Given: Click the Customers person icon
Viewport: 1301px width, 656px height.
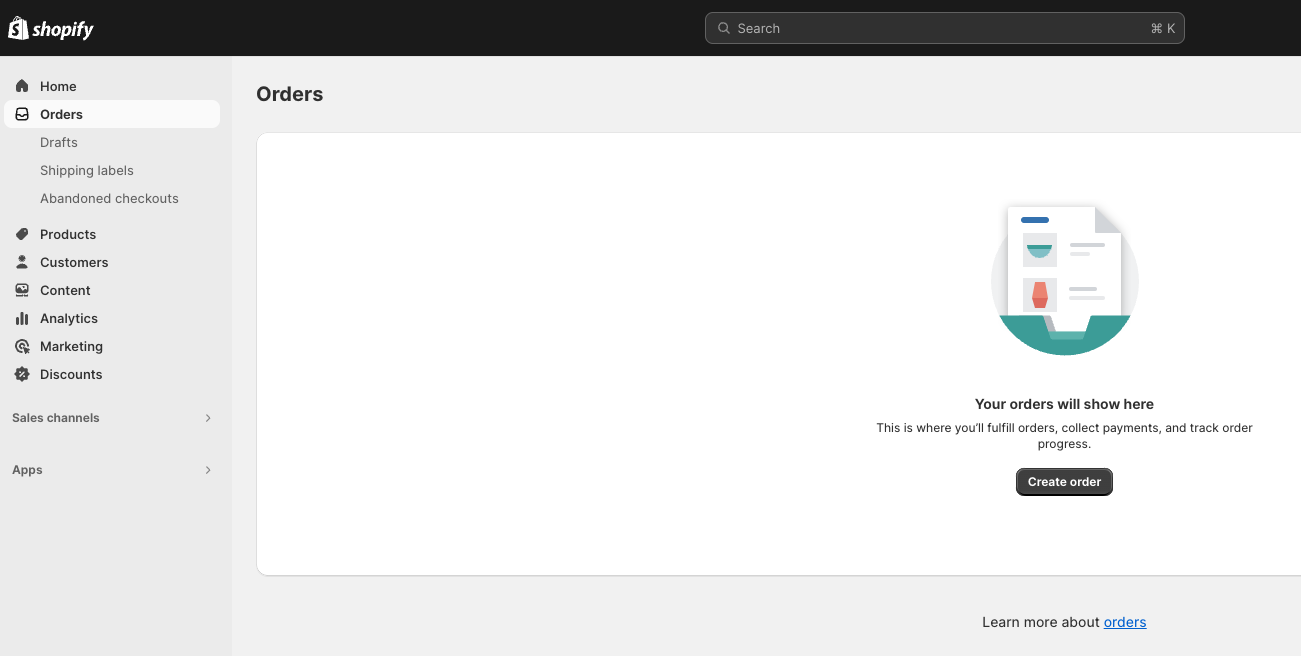Looking at the screenshot, I should (22, 262).
